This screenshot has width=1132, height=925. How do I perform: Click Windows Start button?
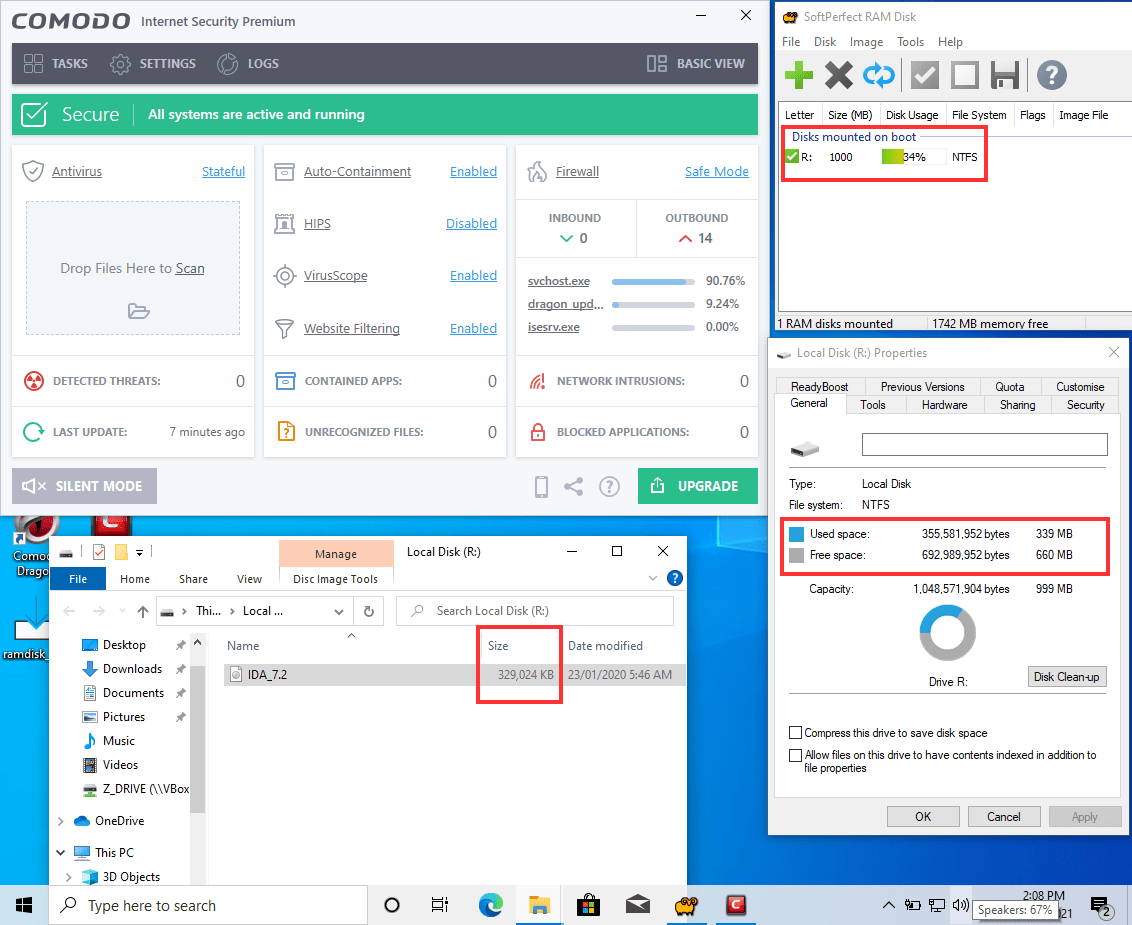coord(24,906)
